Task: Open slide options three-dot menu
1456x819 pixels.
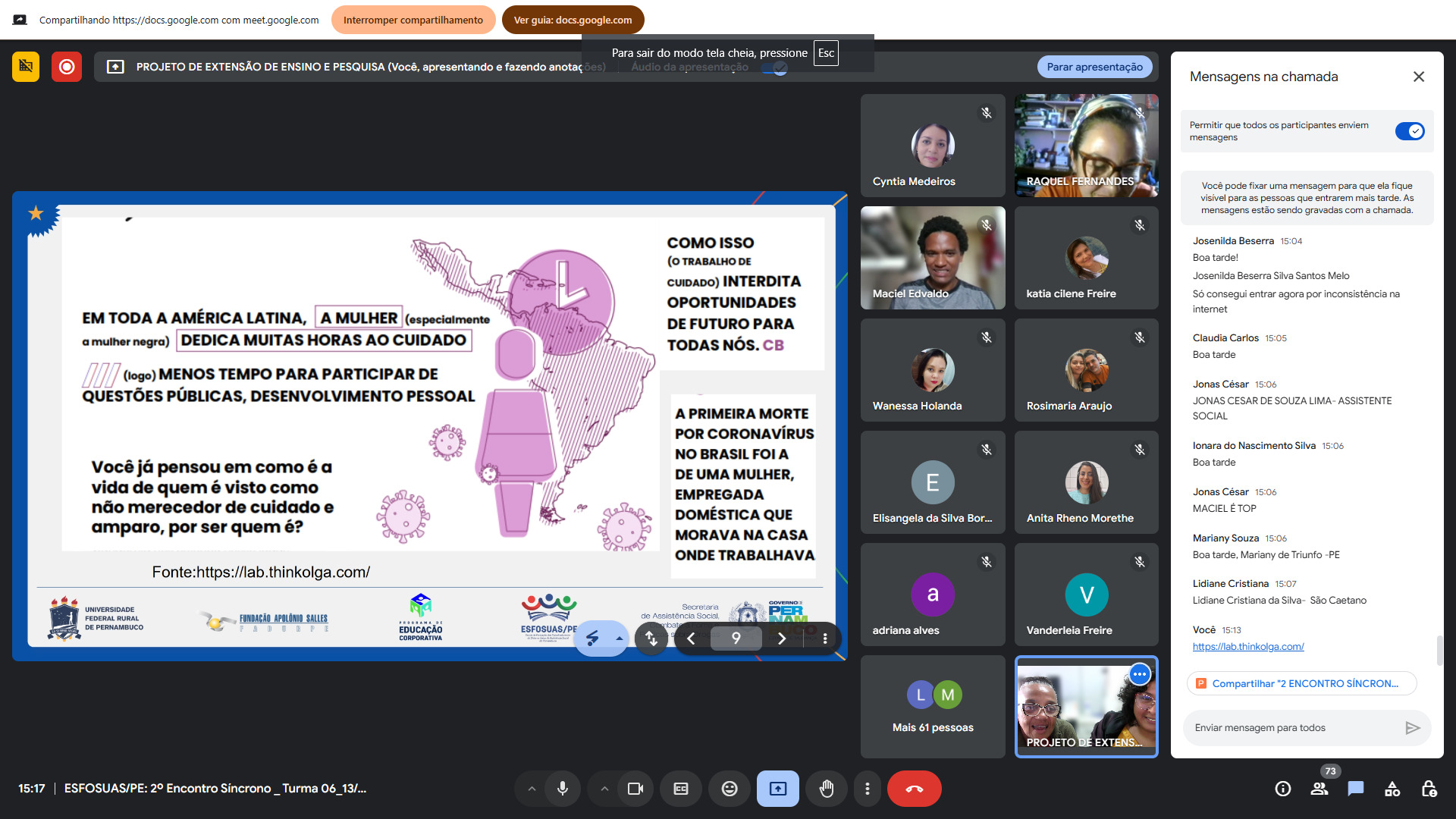Action: [825, 639]
